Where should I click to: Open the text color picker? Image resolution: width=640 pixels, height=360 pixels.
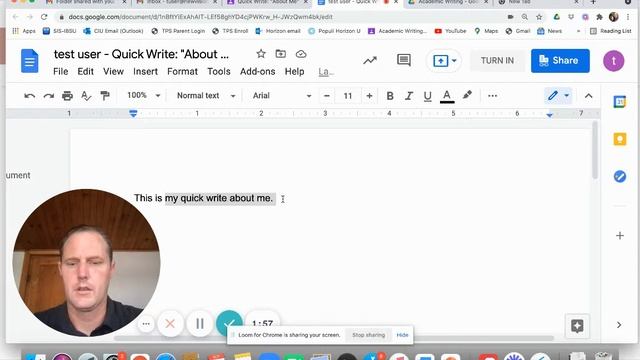447,96
